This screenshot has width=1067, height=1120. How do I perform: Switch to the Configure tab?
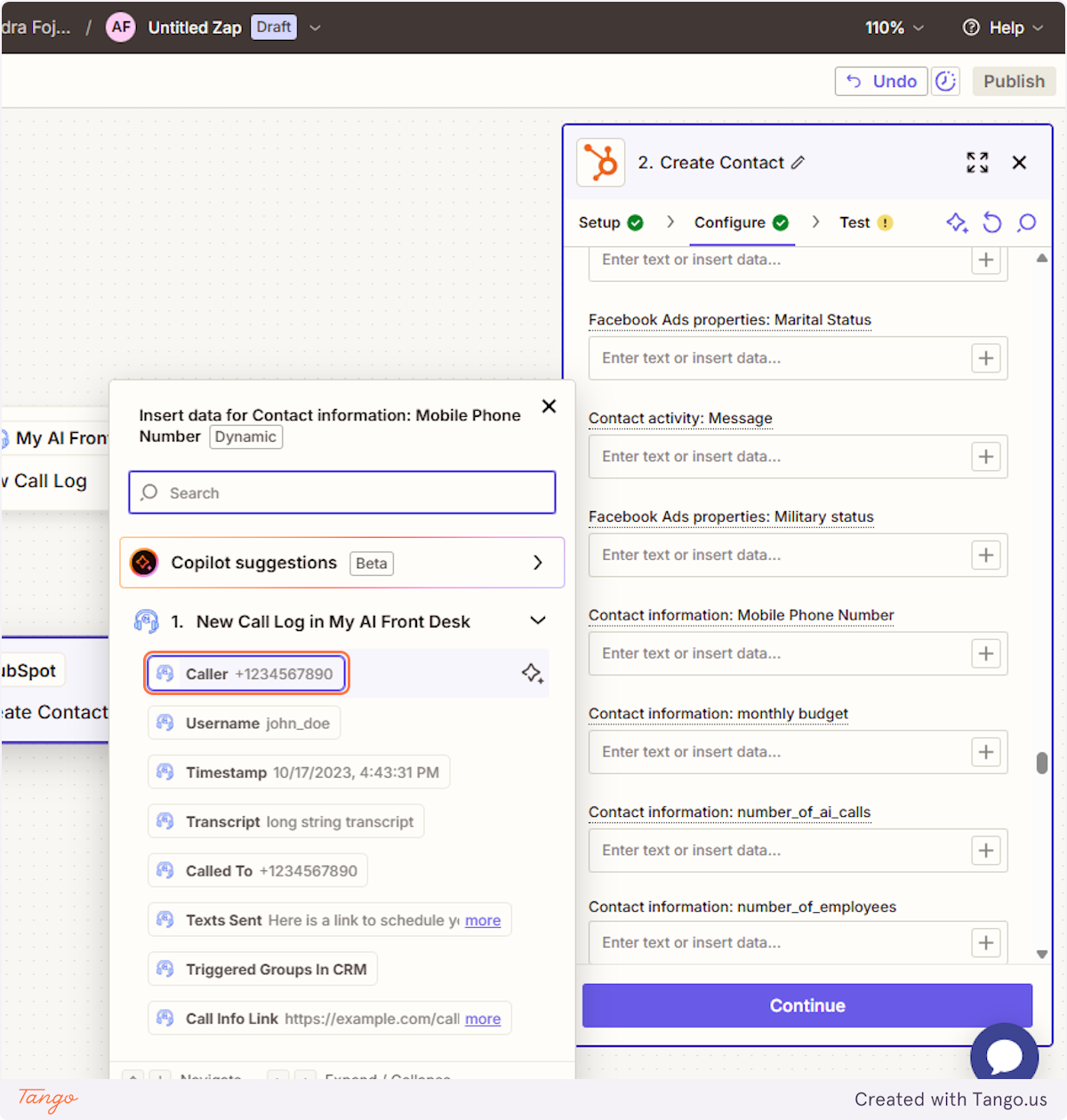pyautogui.click(x=742, y=222)
